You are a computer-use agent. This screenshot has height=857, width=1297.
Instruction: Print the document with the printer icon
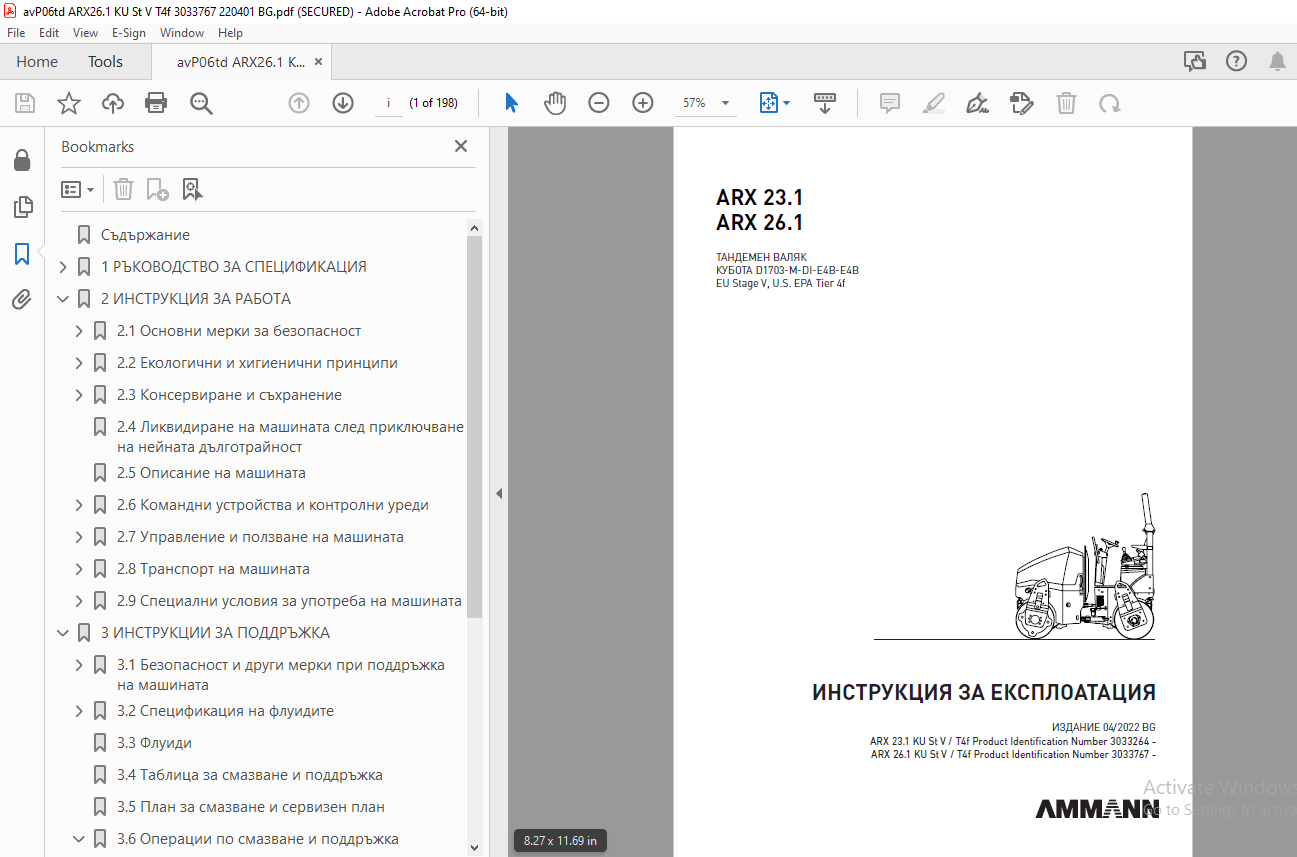point(156,103)
